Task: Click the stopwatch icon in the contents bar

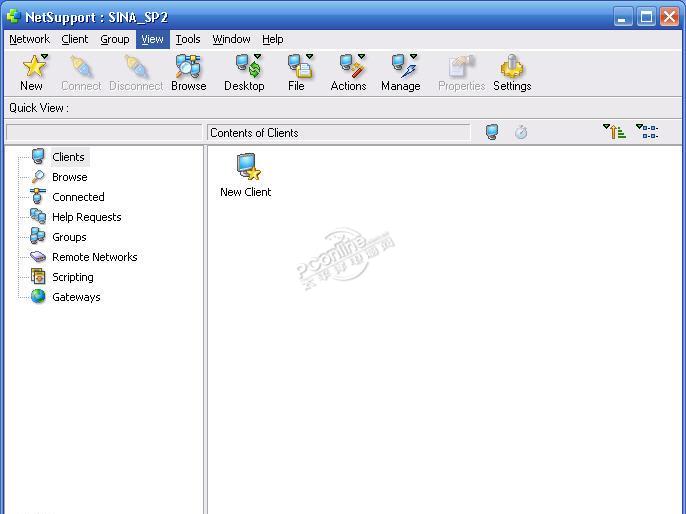Action: click(x=521, y=132)
